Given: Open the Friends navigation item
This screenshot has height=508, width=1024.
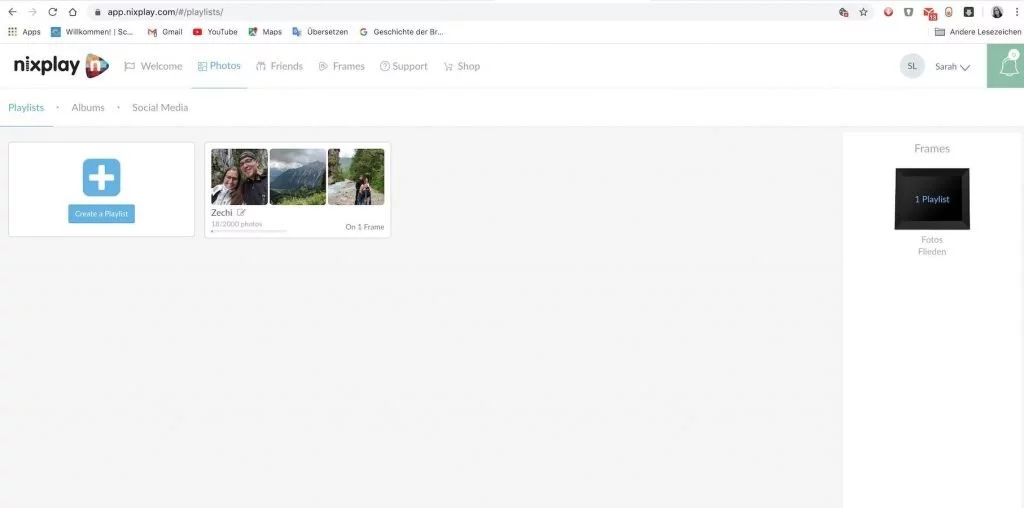Looking at the screenshot, I should coord(280,66).
